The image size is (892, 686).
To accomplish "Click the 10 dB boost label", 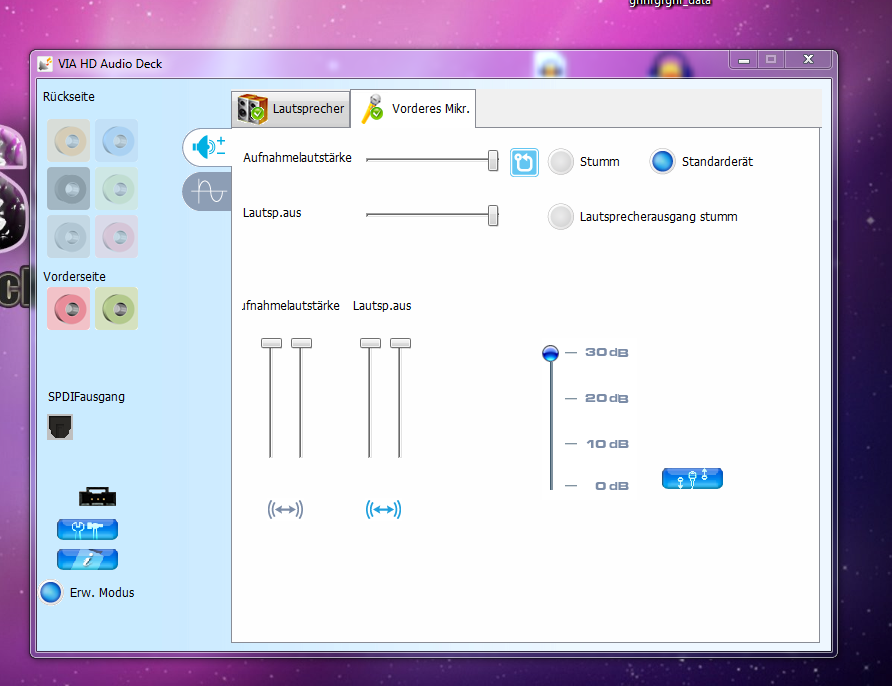I will click(x=608, y=444).
